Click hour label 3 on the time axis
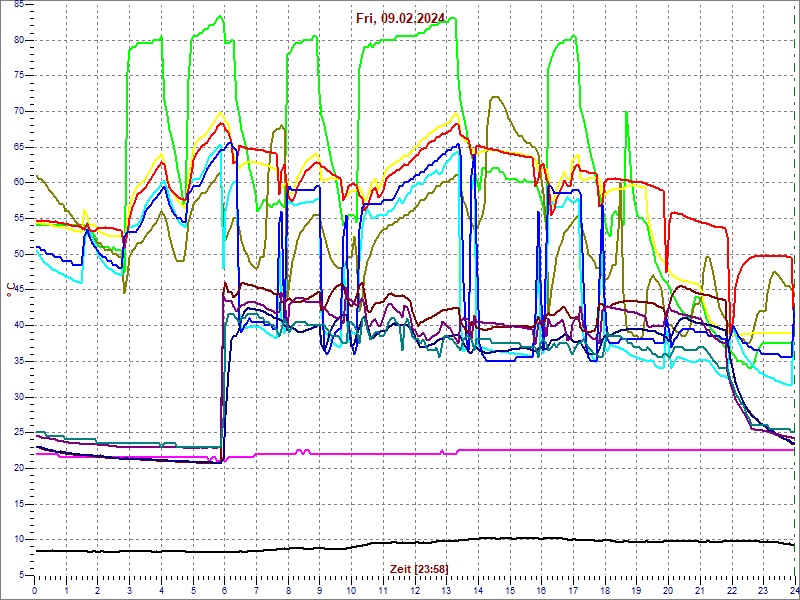 (130, 590)
